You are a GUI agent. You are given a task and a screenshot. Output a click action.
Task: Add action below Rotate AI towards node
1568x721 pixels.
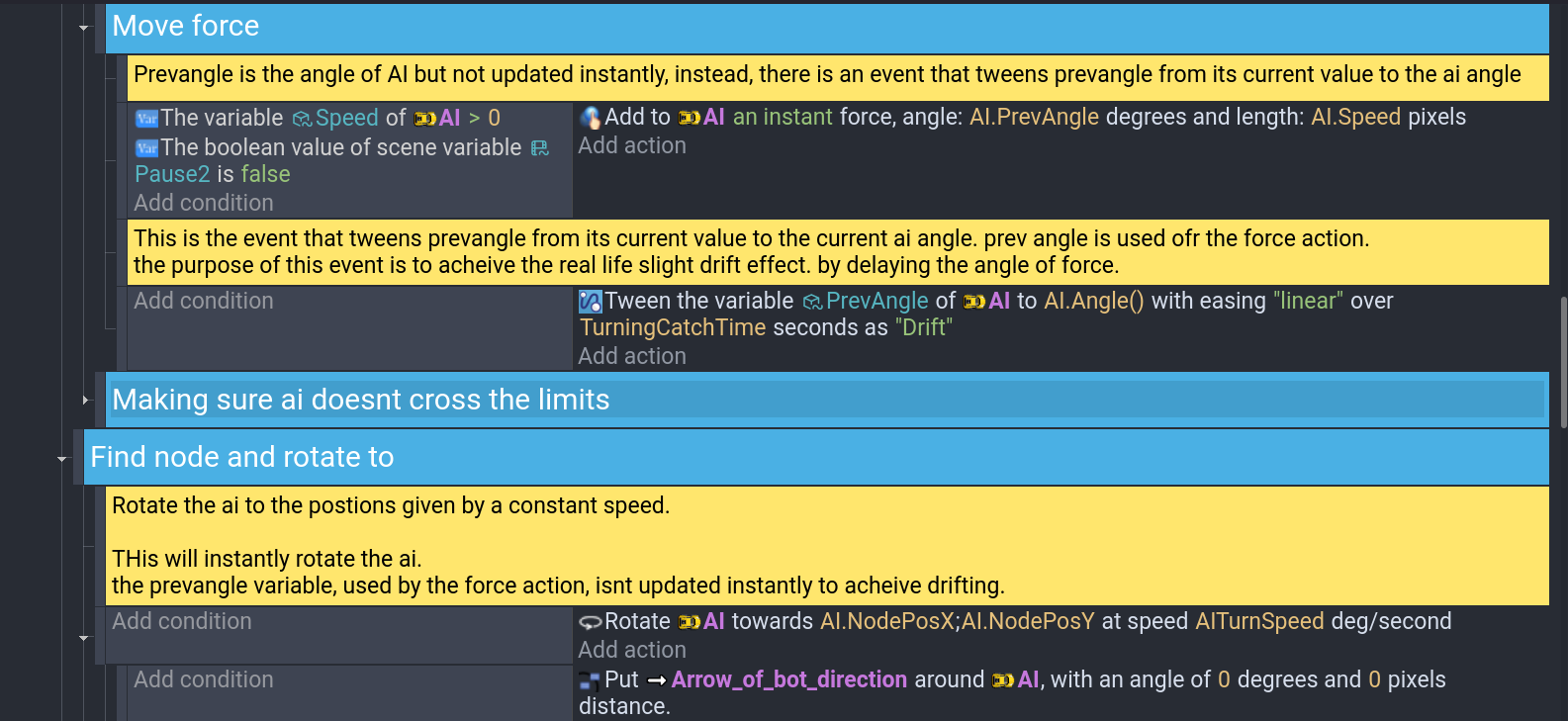[632, 650]
